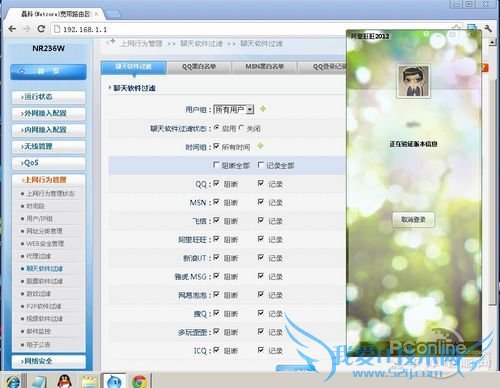
Task: Open 上网行为管理状态 in sidebar
Action: point(50,194)
